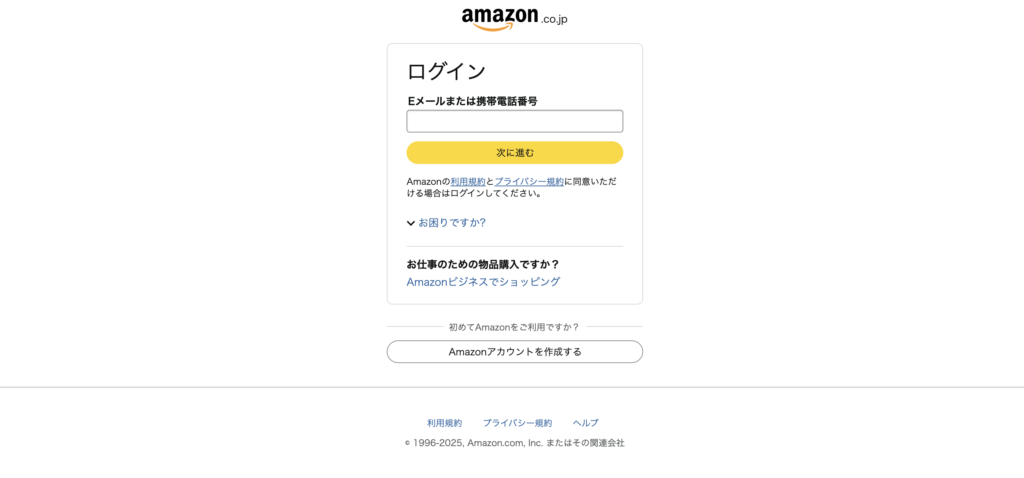The height and width of the screenshot is (478, 1024).
Task: Expand the chevron beside お困りですか?
Action: (411, 223)
